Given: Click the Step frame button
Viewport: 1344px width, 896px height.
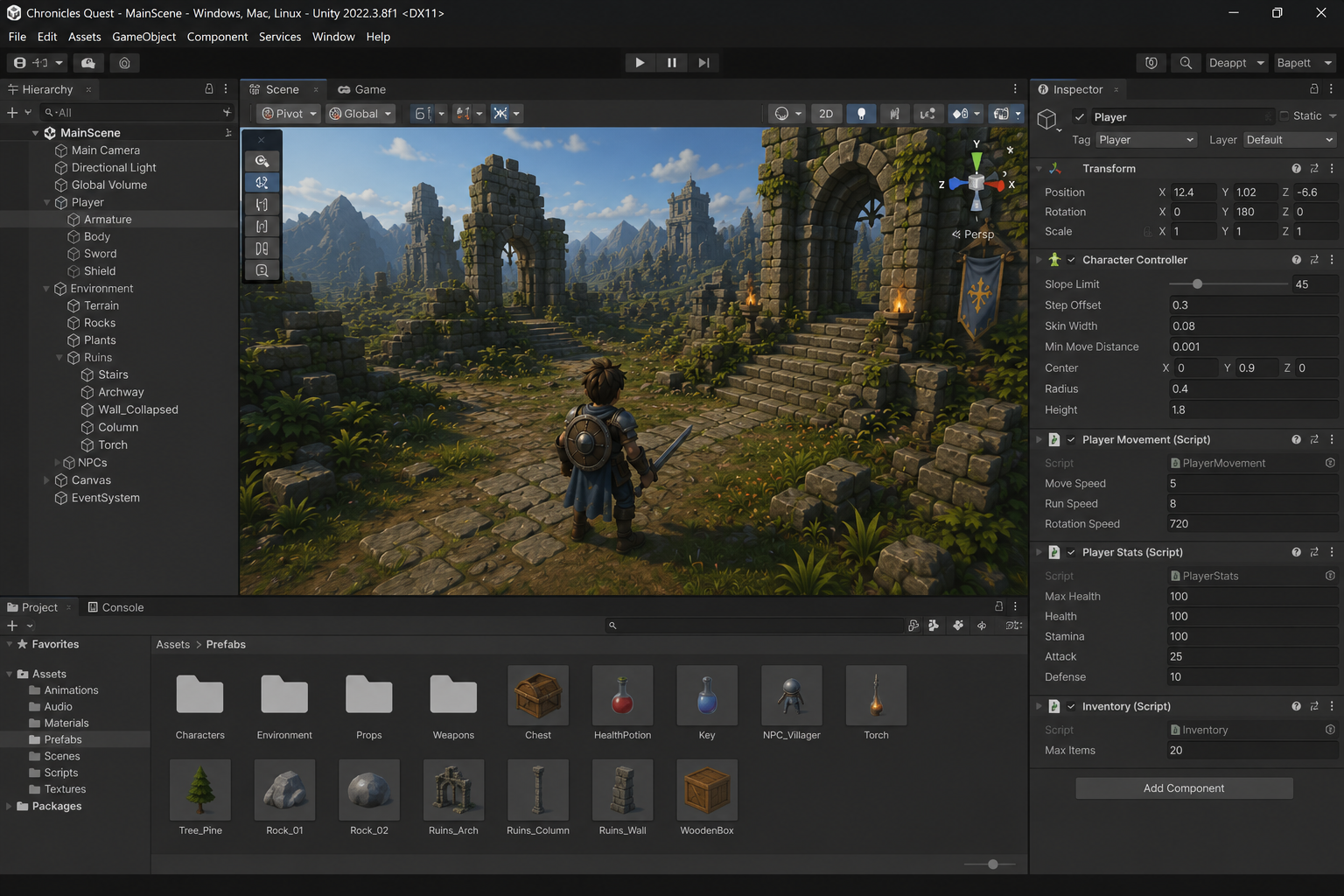Looking at the screenshot, I should [703, 63].
